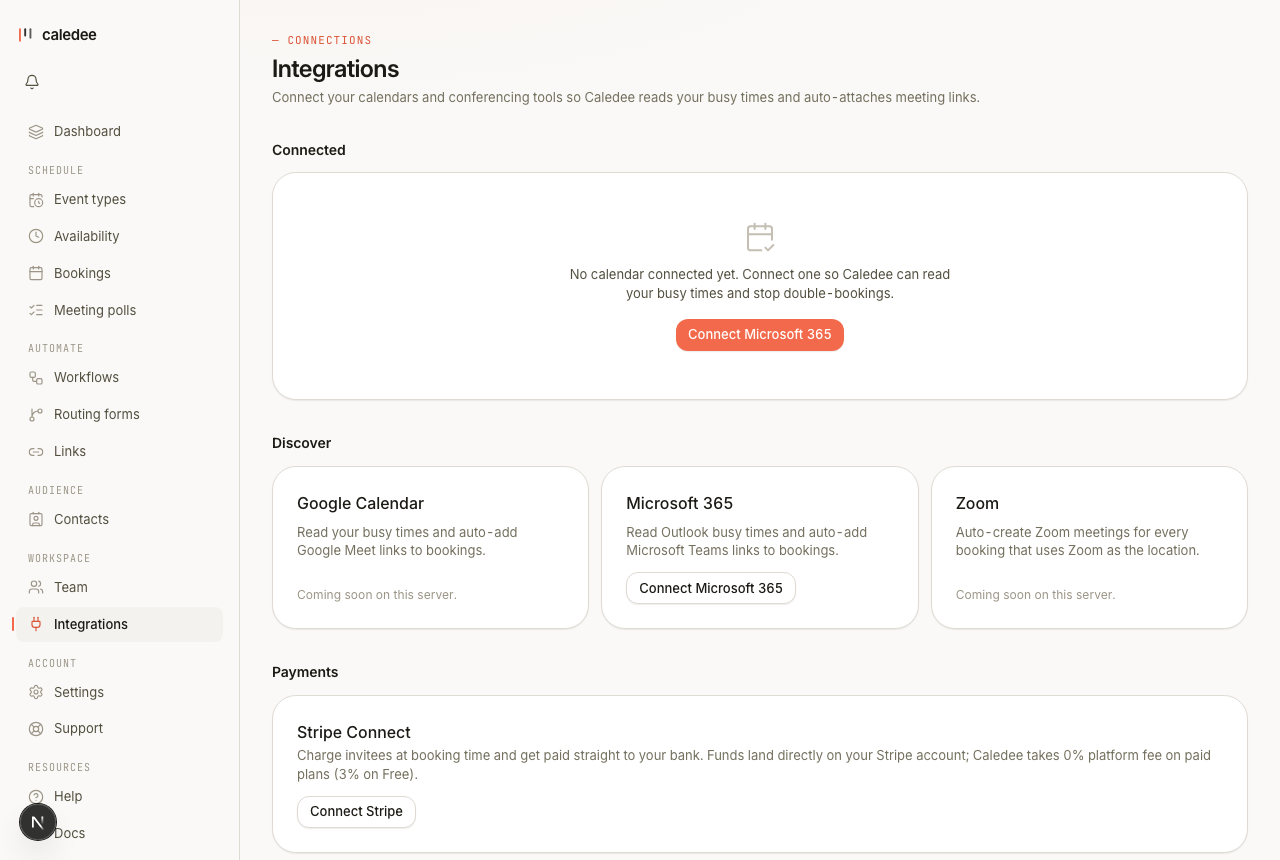Click the Integrations page heading
This screenshot has height=860, width=1280.
click(x=336, y=69)
